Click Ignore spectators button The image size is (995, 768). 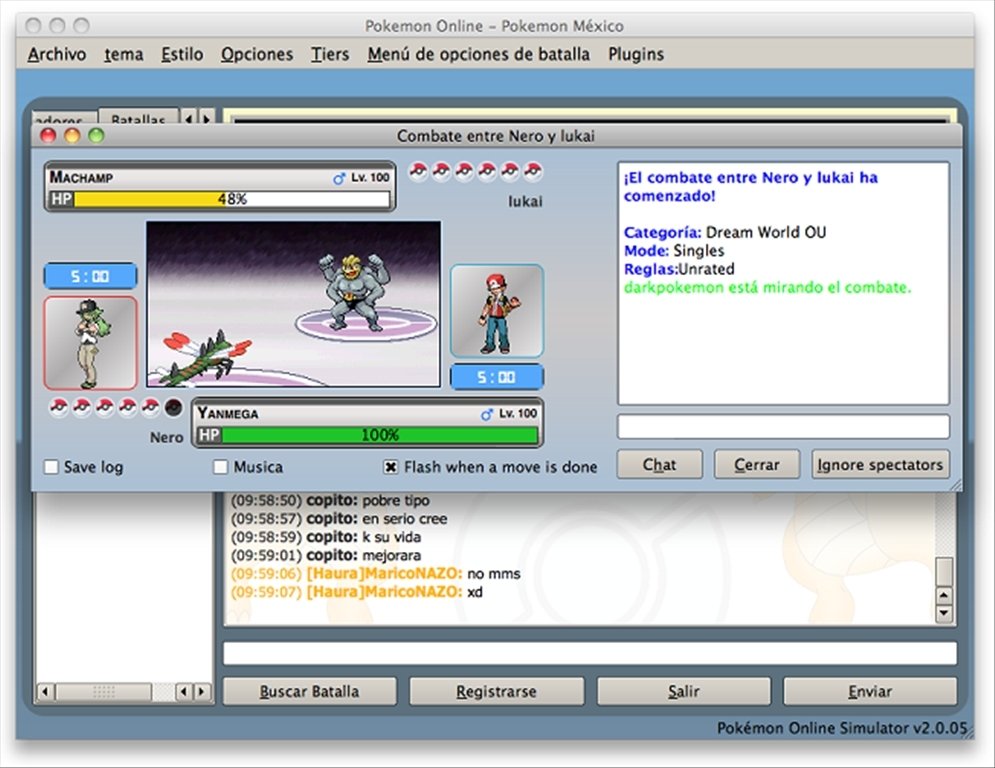click(x=880, y=465)
